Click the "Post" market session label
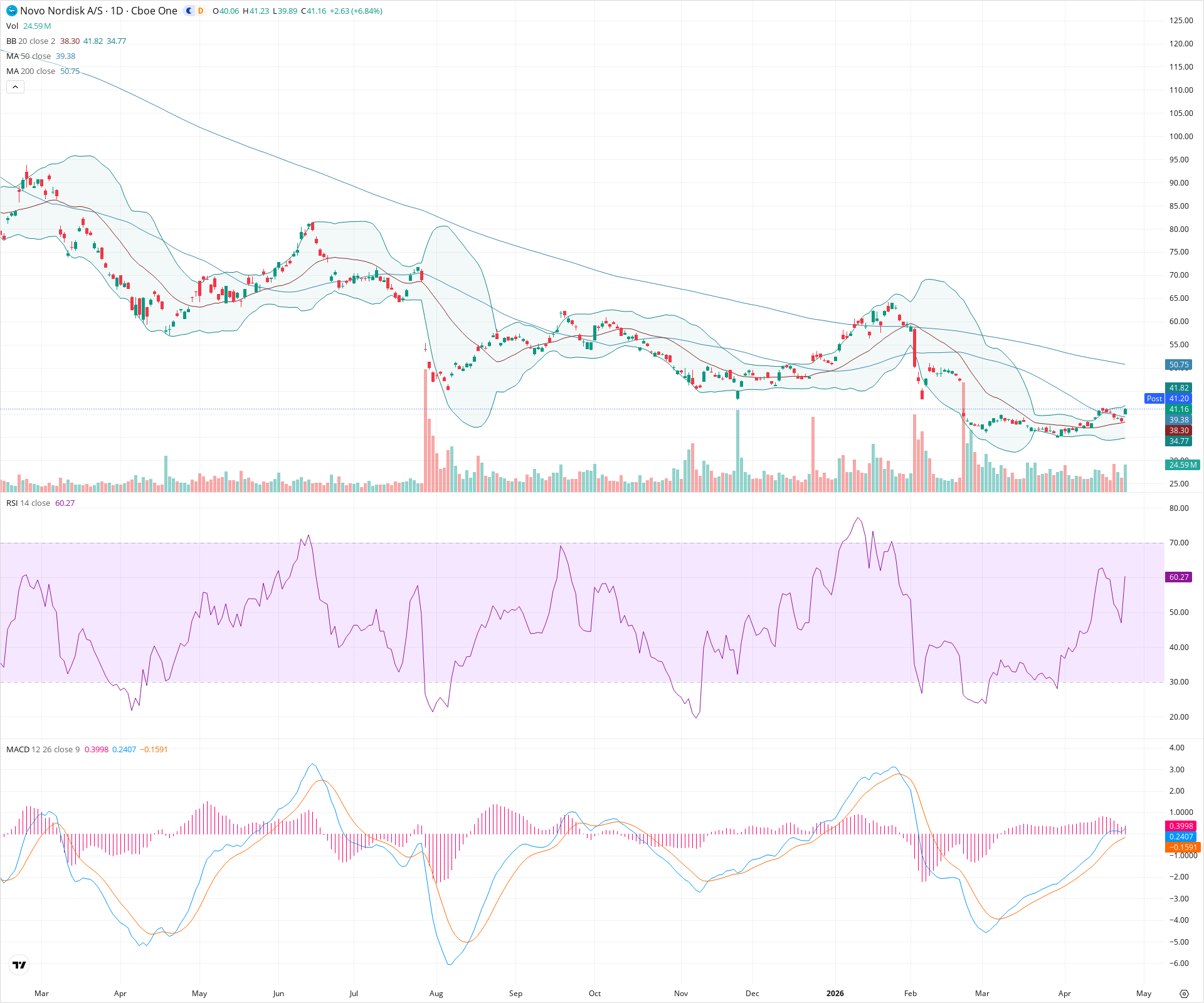This screenshot has width=1204, height=1003. pos(1154,399)
